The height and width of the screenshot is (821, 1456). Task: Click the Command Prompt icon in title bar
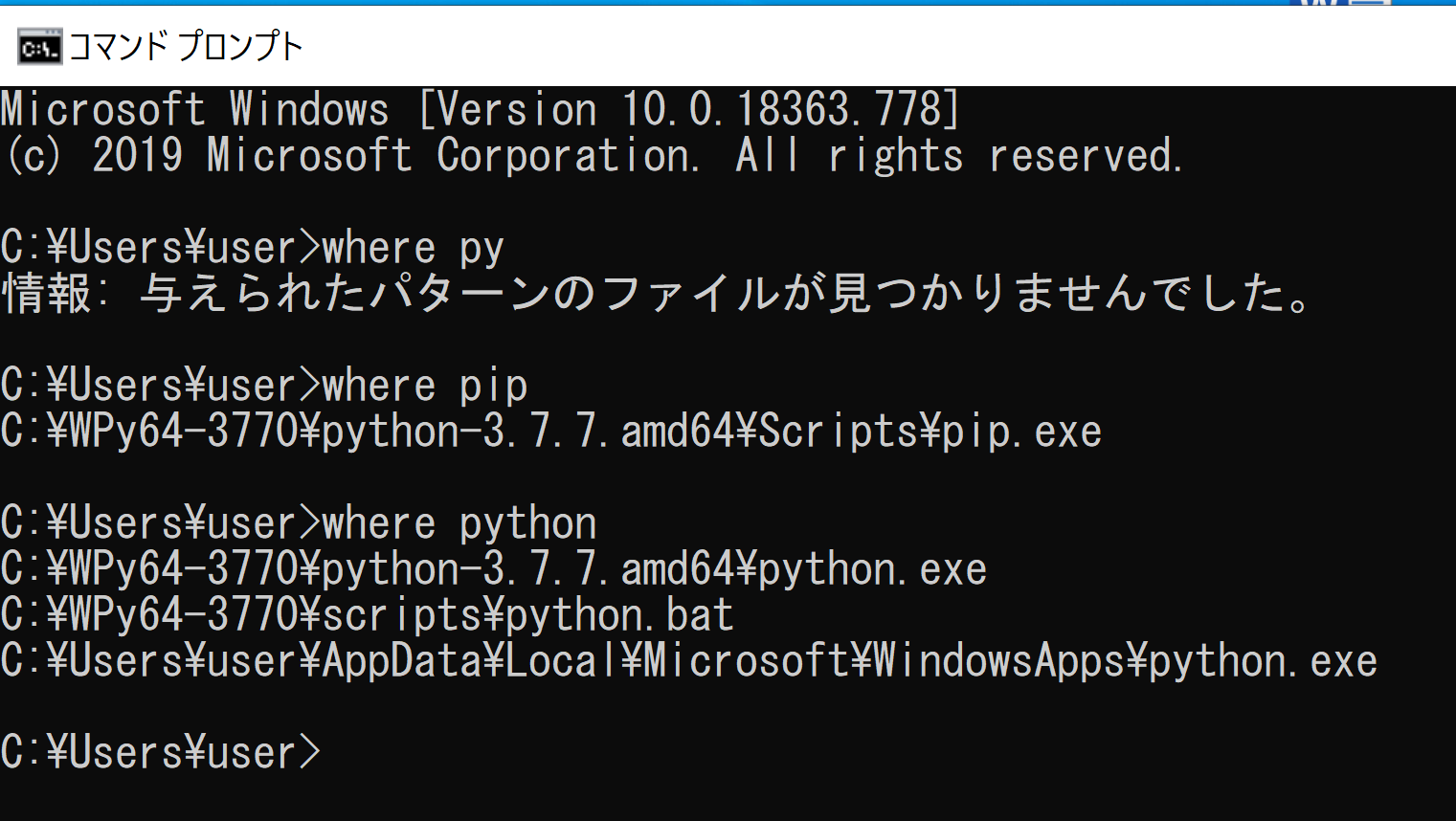click(39, 47)
